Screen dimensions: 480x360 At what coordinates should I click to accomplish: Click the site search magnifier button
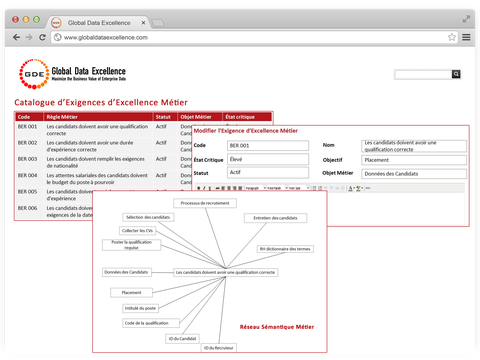point(456,74)
